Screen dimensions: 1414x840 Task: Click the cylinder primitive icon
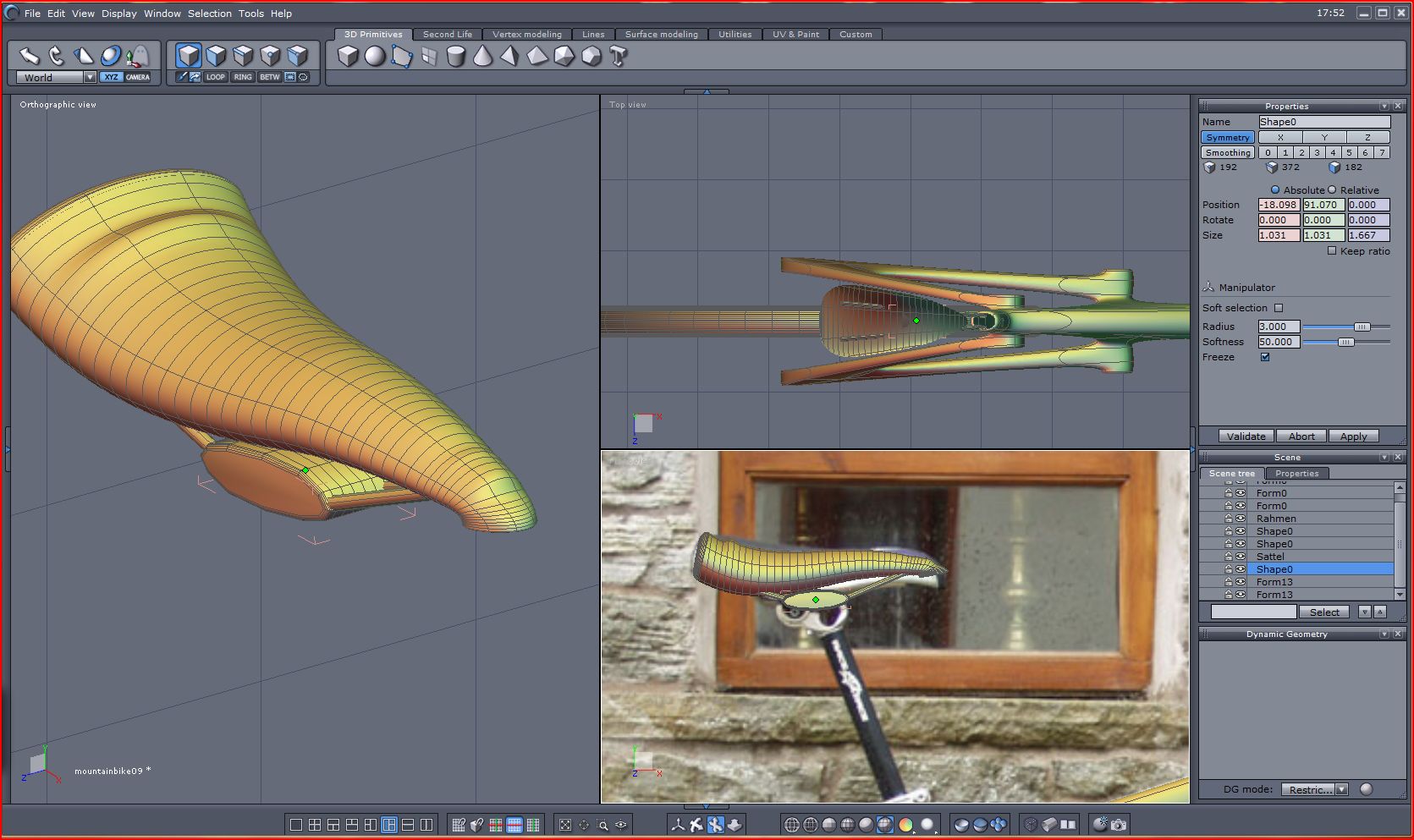455,57
